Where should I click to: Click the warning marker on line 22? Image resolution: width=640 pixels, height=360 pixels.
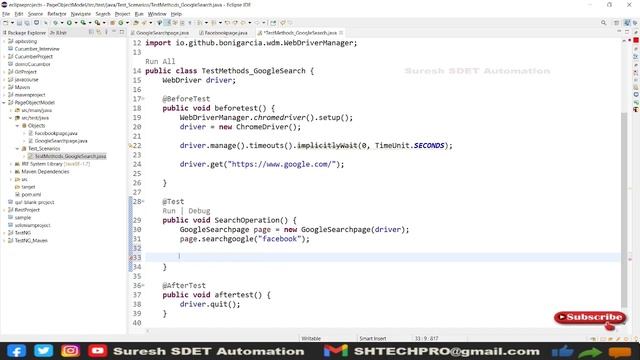131,146
